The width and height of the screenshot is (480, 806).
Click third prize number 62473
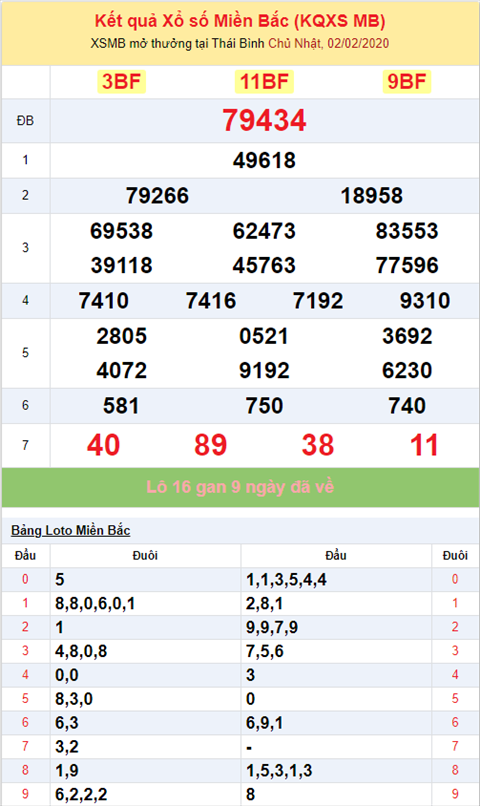click(x=264, y=231)
